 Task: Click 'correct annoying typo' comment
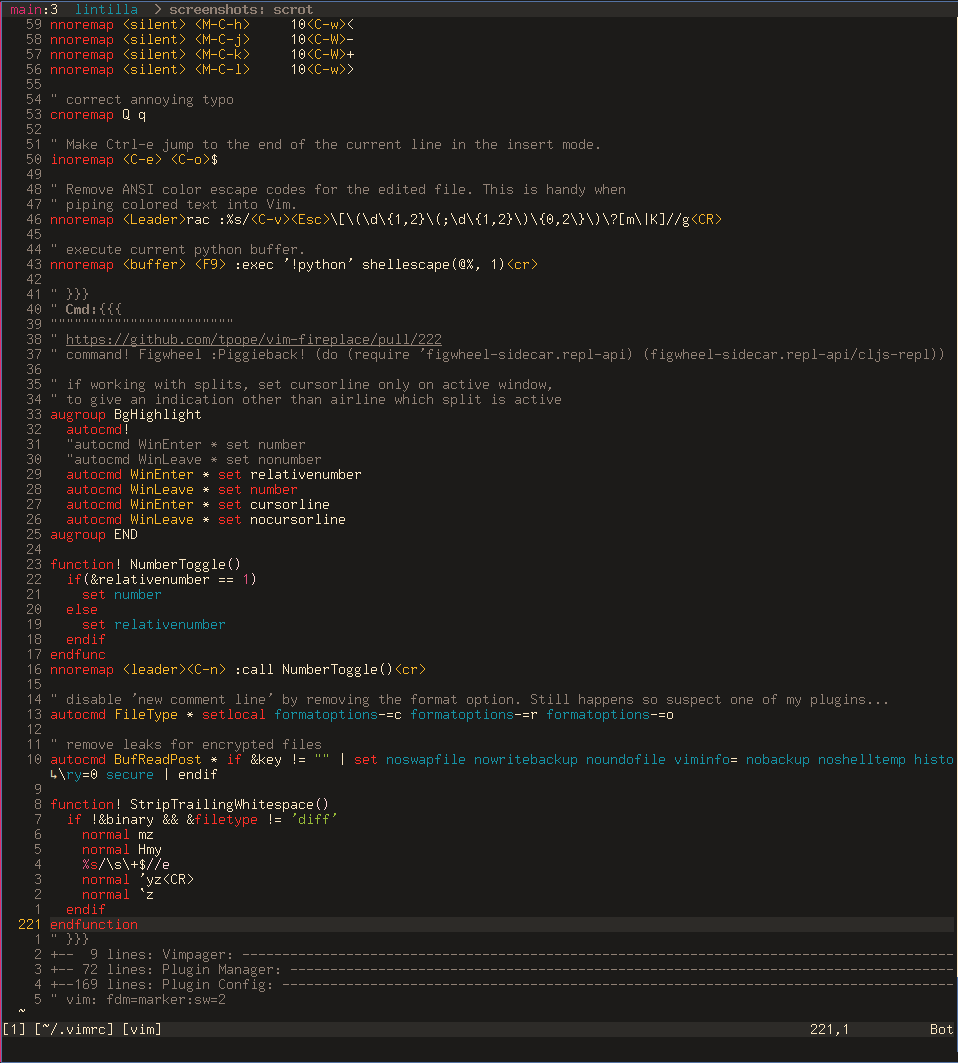pyautogui.click(x=142, y=100)
